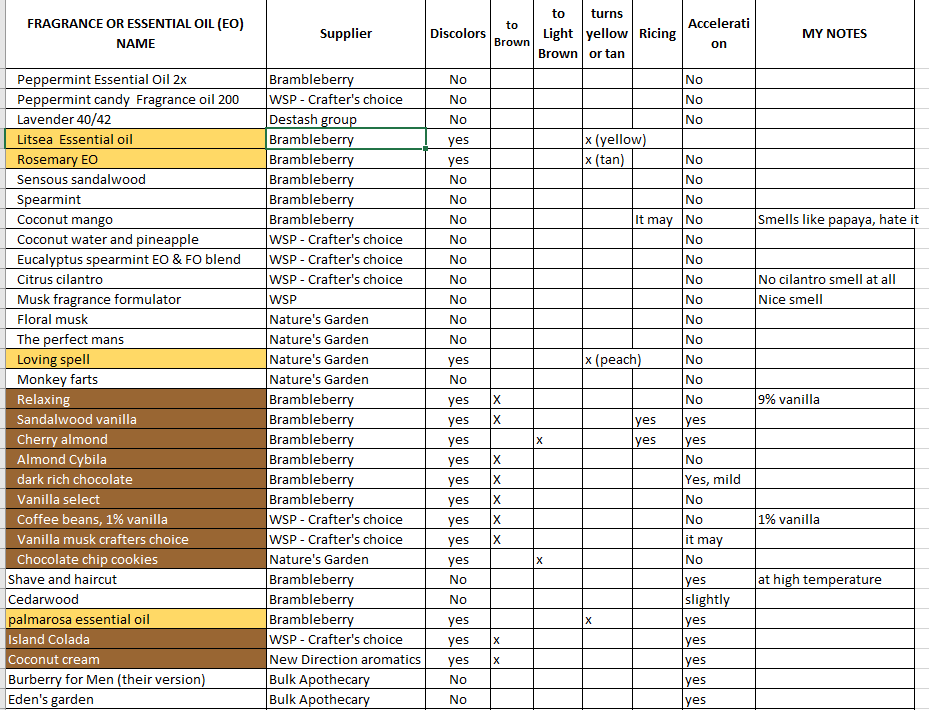Select the "to Light Brown" column header
The image size is (929, 710).
coord(558,33)
